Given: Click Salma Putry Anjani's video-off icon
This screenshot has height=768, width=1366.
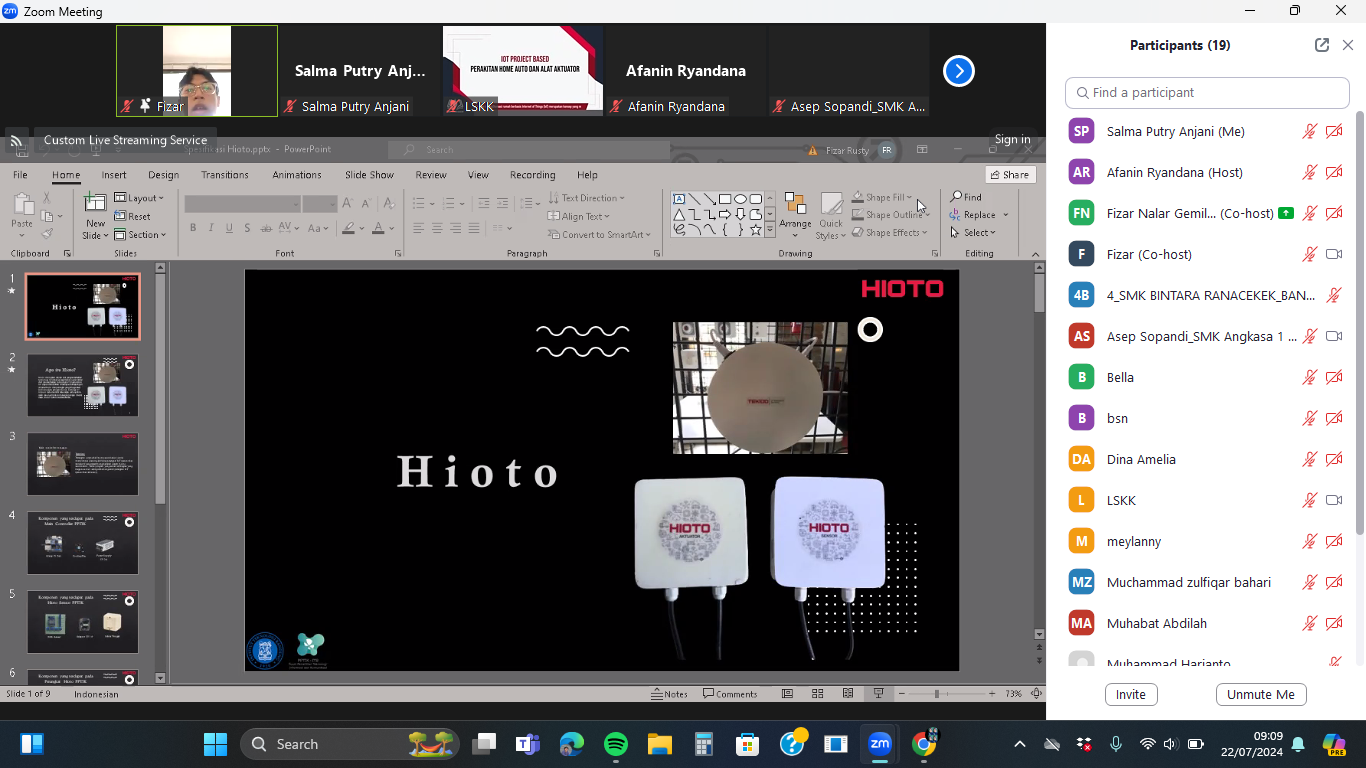Looking at the screenshot, I should click(1334, 131).
